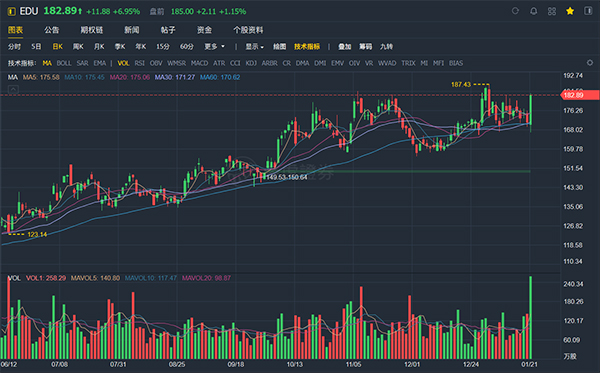Open the 显示 display dropdown
The image size is (600, 373).
(x=254, y=47)
